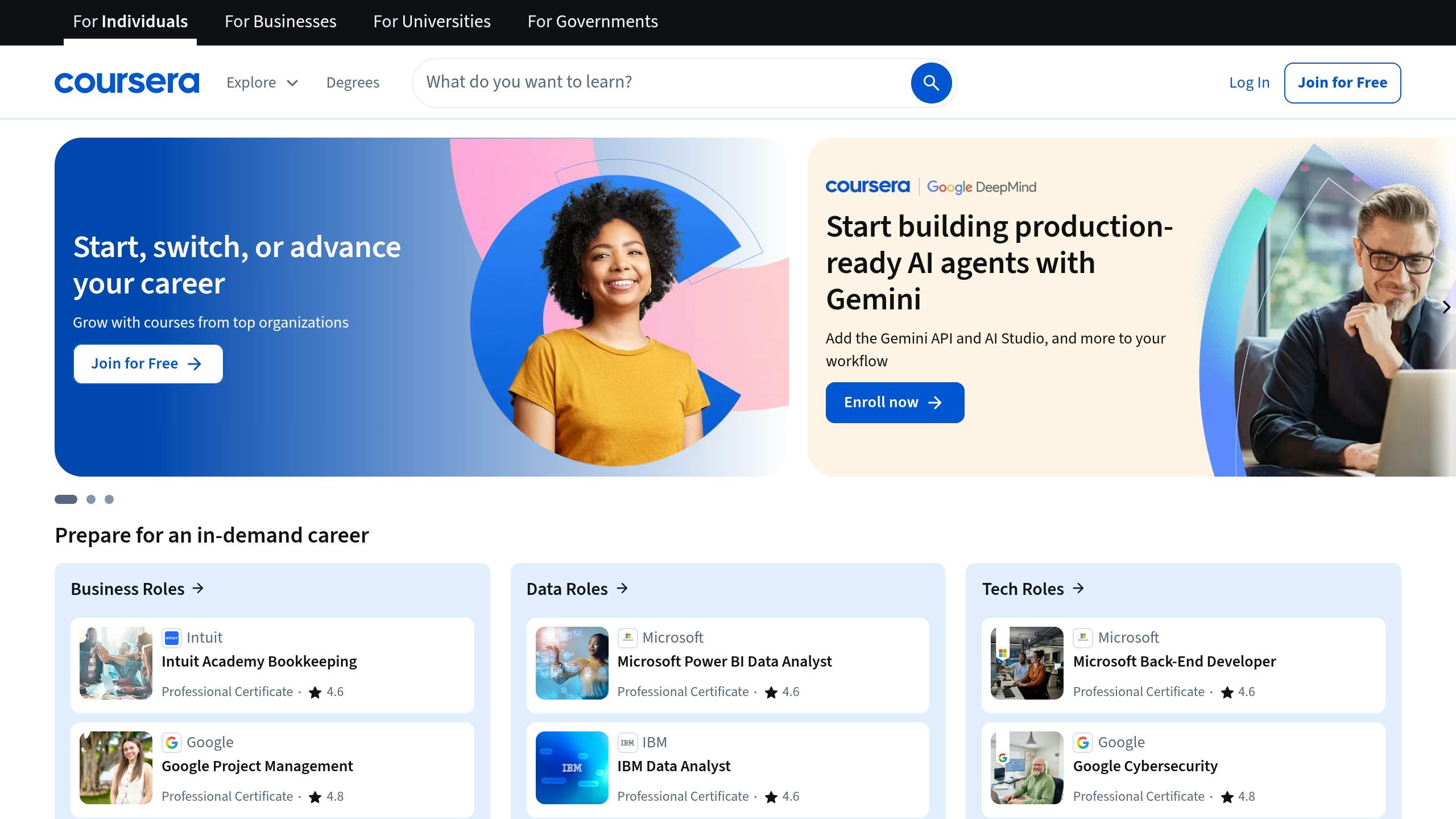This screenshot has height=819, width=1456.
Task: Open IBM Data Analyst course thumbnail
Action: point(572,768)
